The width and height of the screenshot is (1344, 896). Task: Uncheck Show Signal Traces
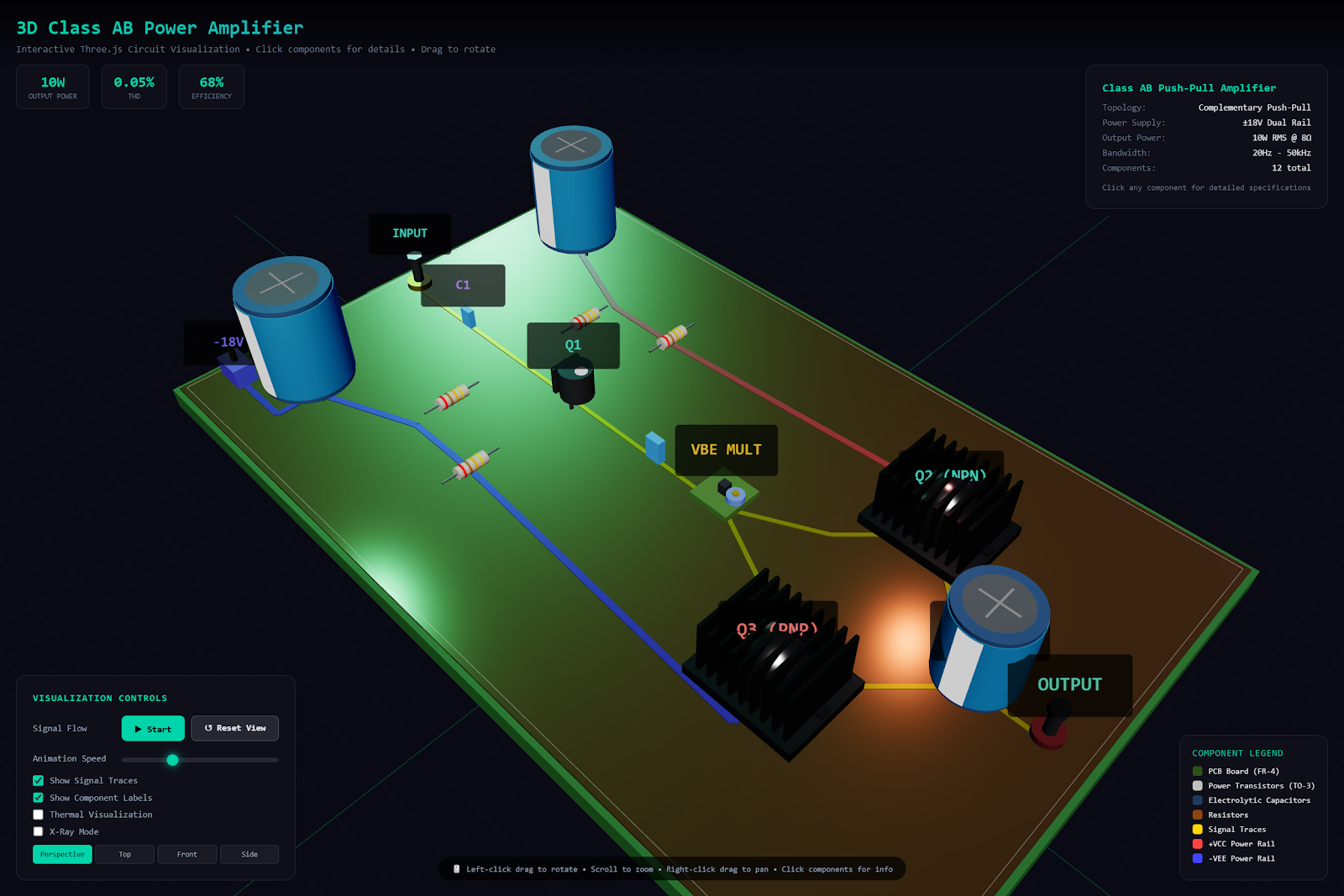[38, 780]
